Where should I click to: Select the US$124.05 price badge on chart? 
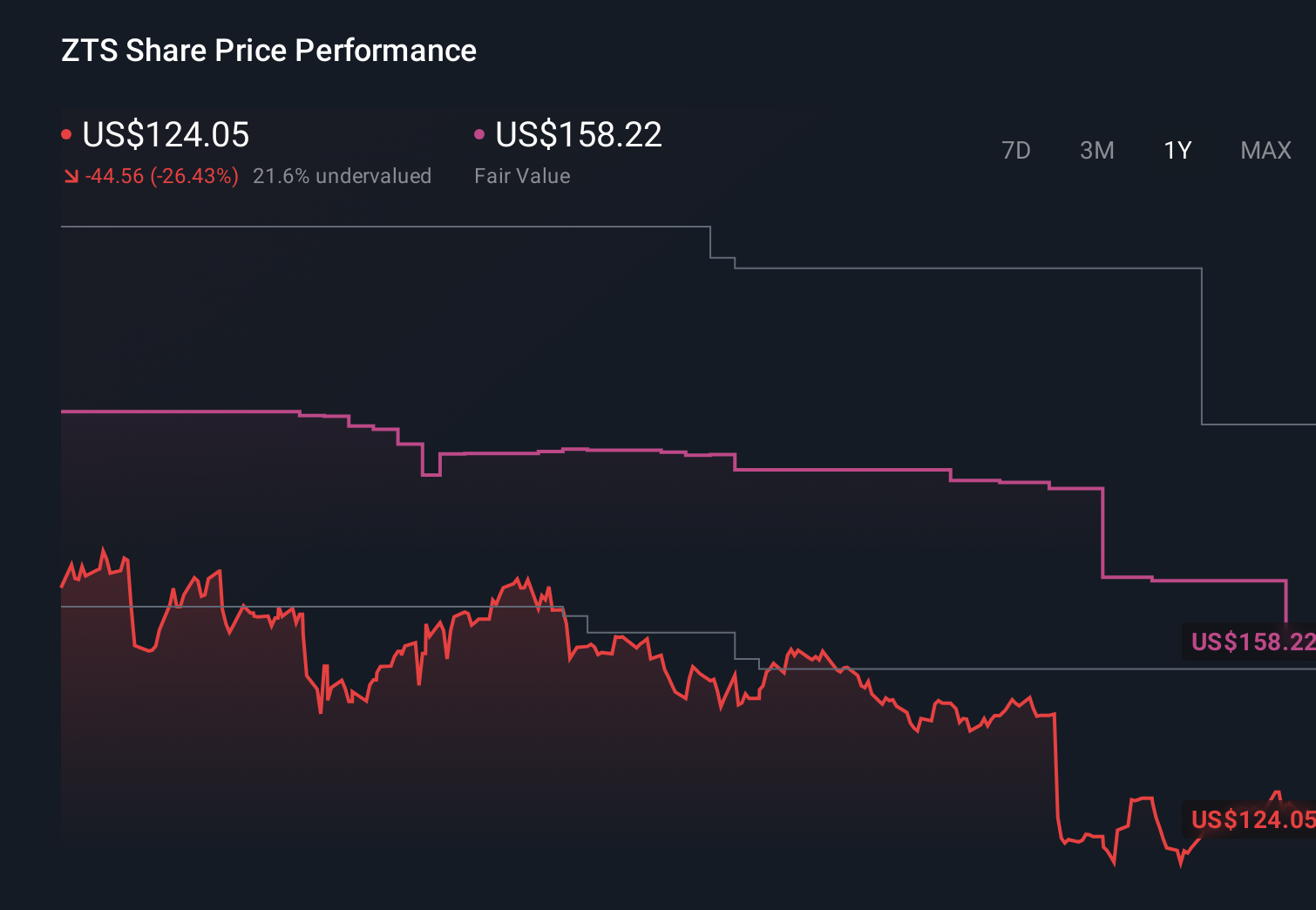(1252, 819)
